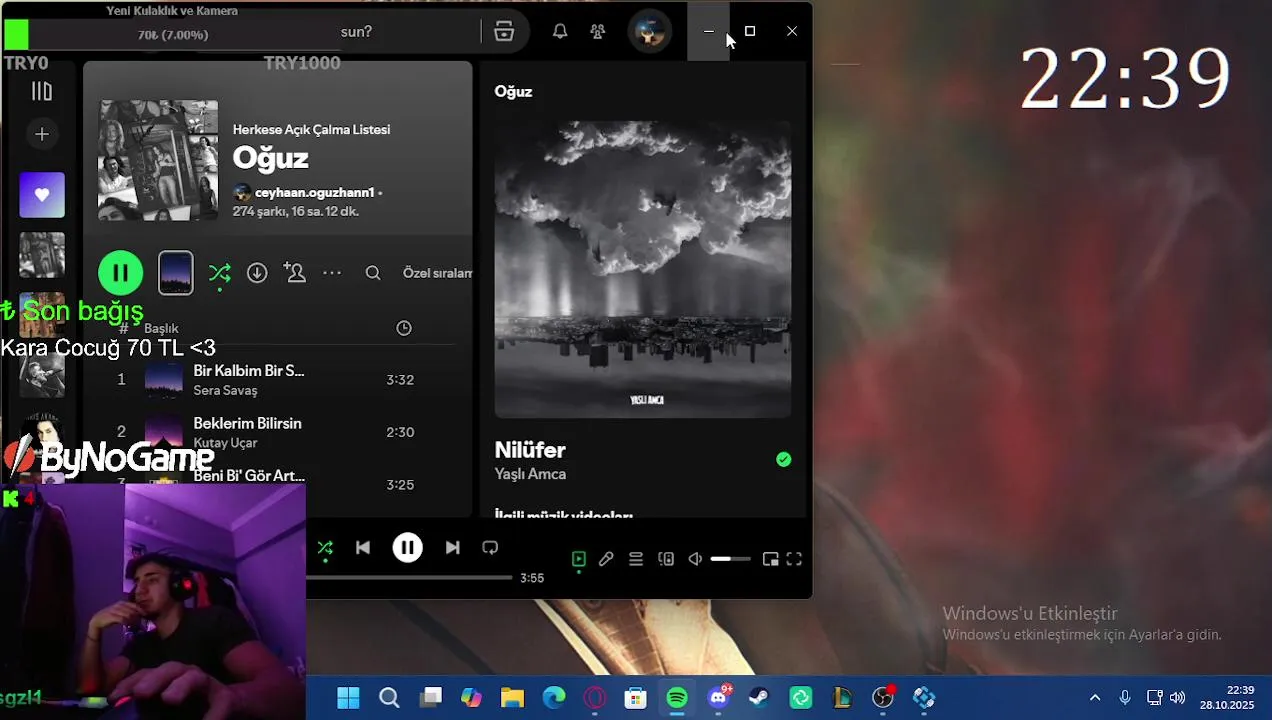Open the taskbar microphone tray icon
1272x720 pixels.
point(1125,698)
